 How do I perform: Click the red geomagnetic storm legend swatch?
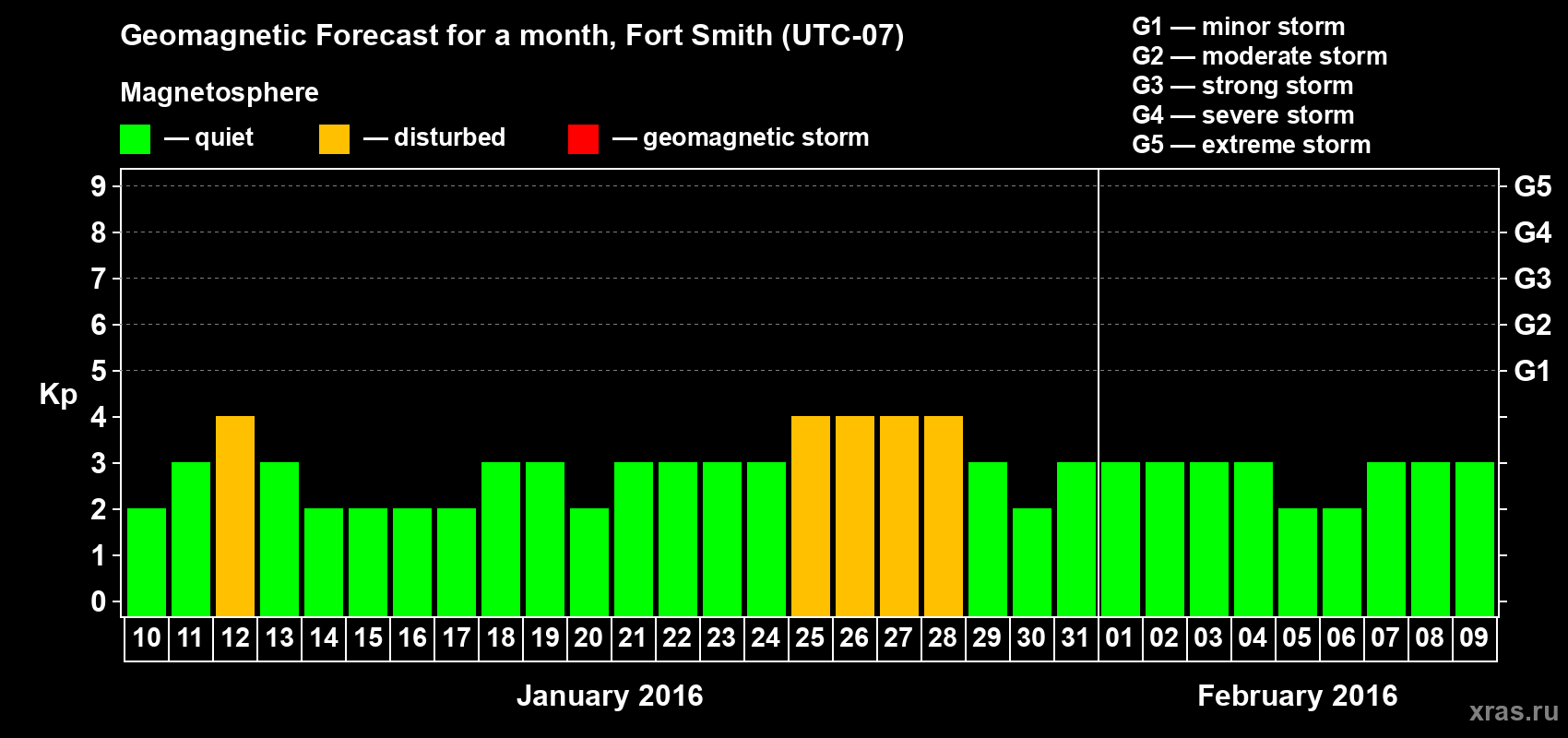pos(584,139)
